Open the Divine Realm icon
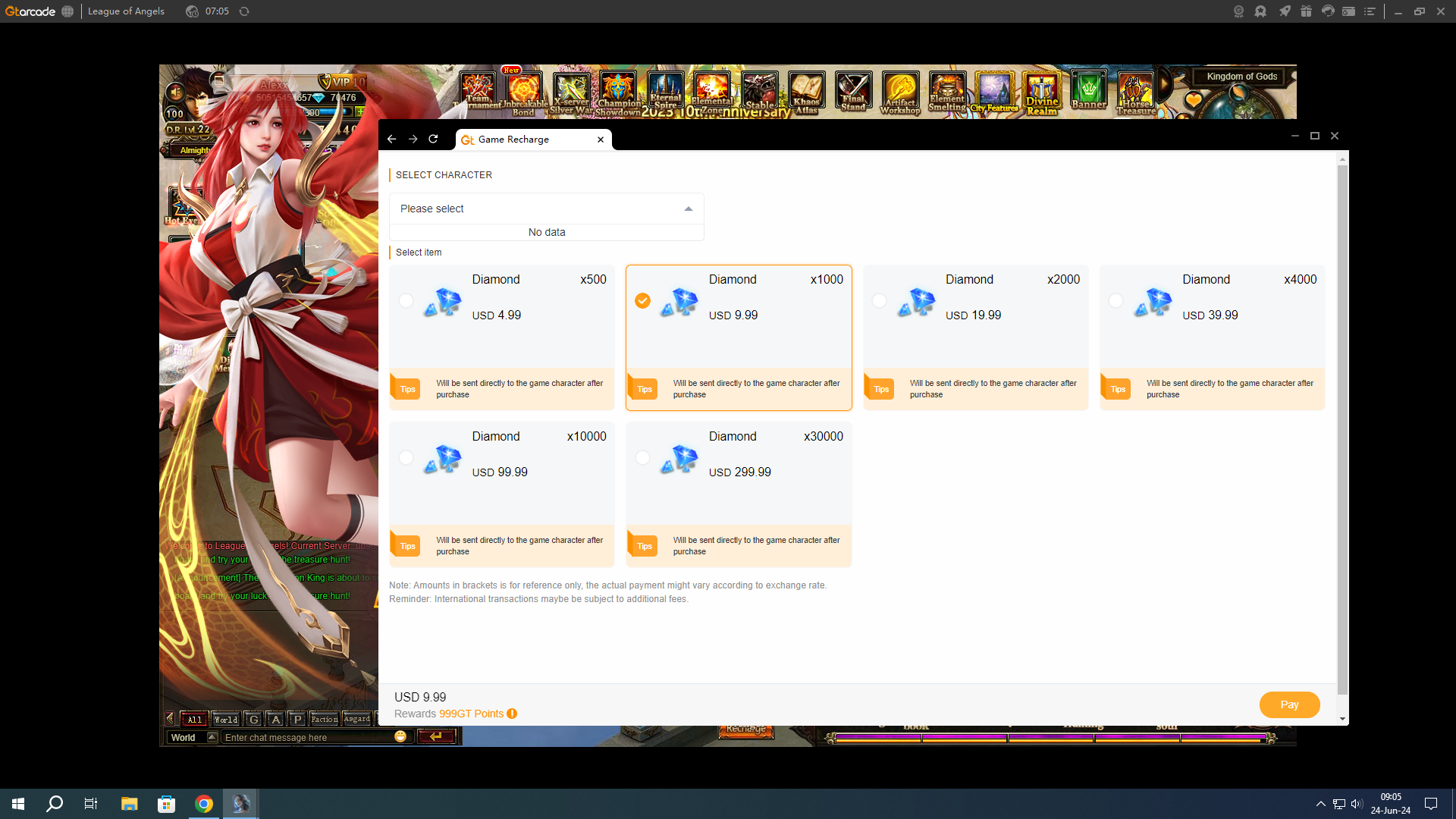 click(1042, 93)
